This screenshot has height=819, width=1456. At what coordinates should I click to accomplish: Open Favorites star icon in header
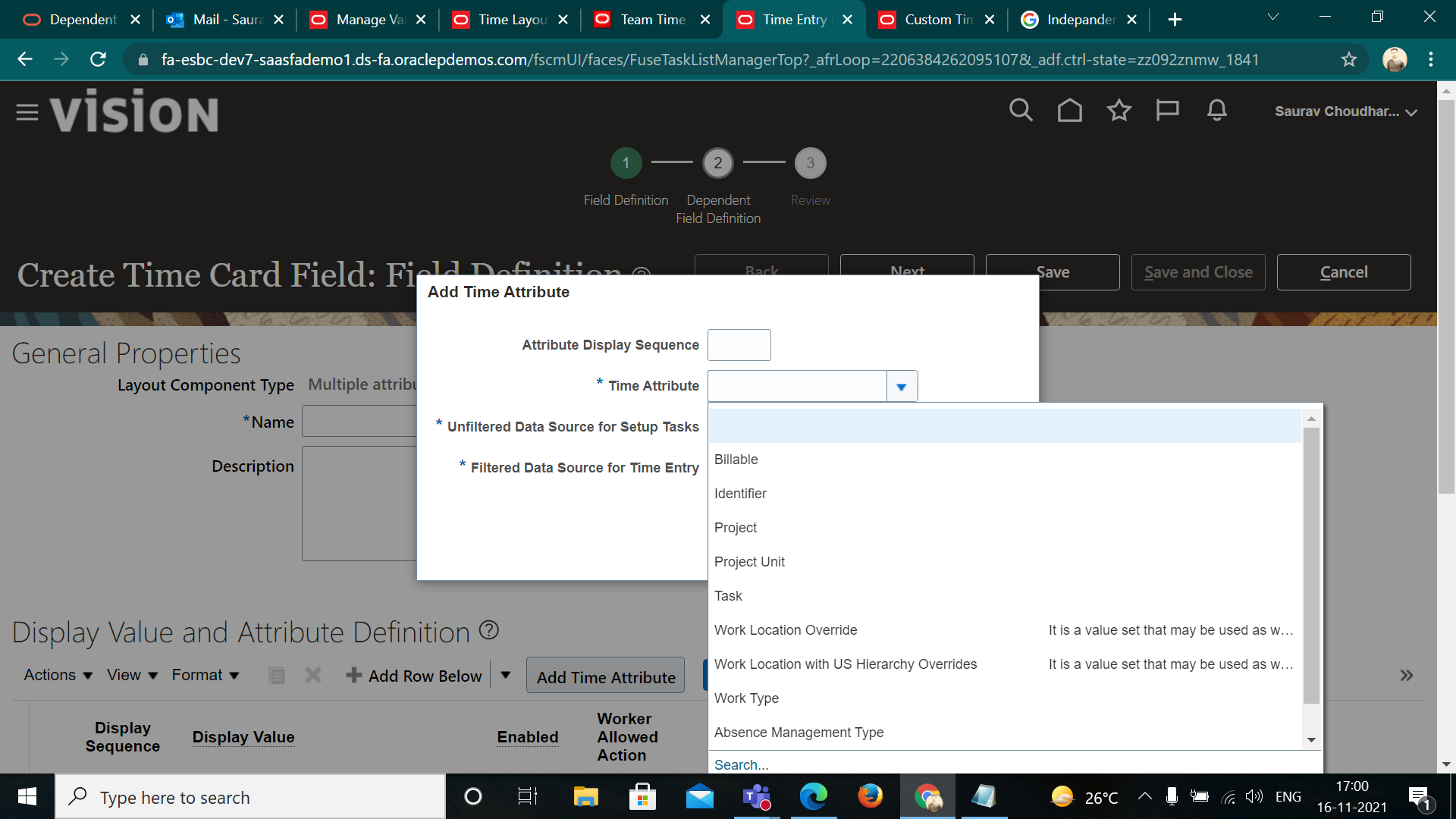(1119, 111)
